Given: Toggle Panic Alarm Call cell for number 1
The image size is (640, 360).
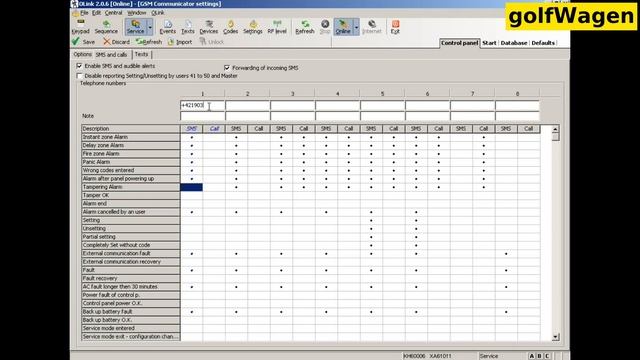Looking at the screenshot, I should click(214, 162).
